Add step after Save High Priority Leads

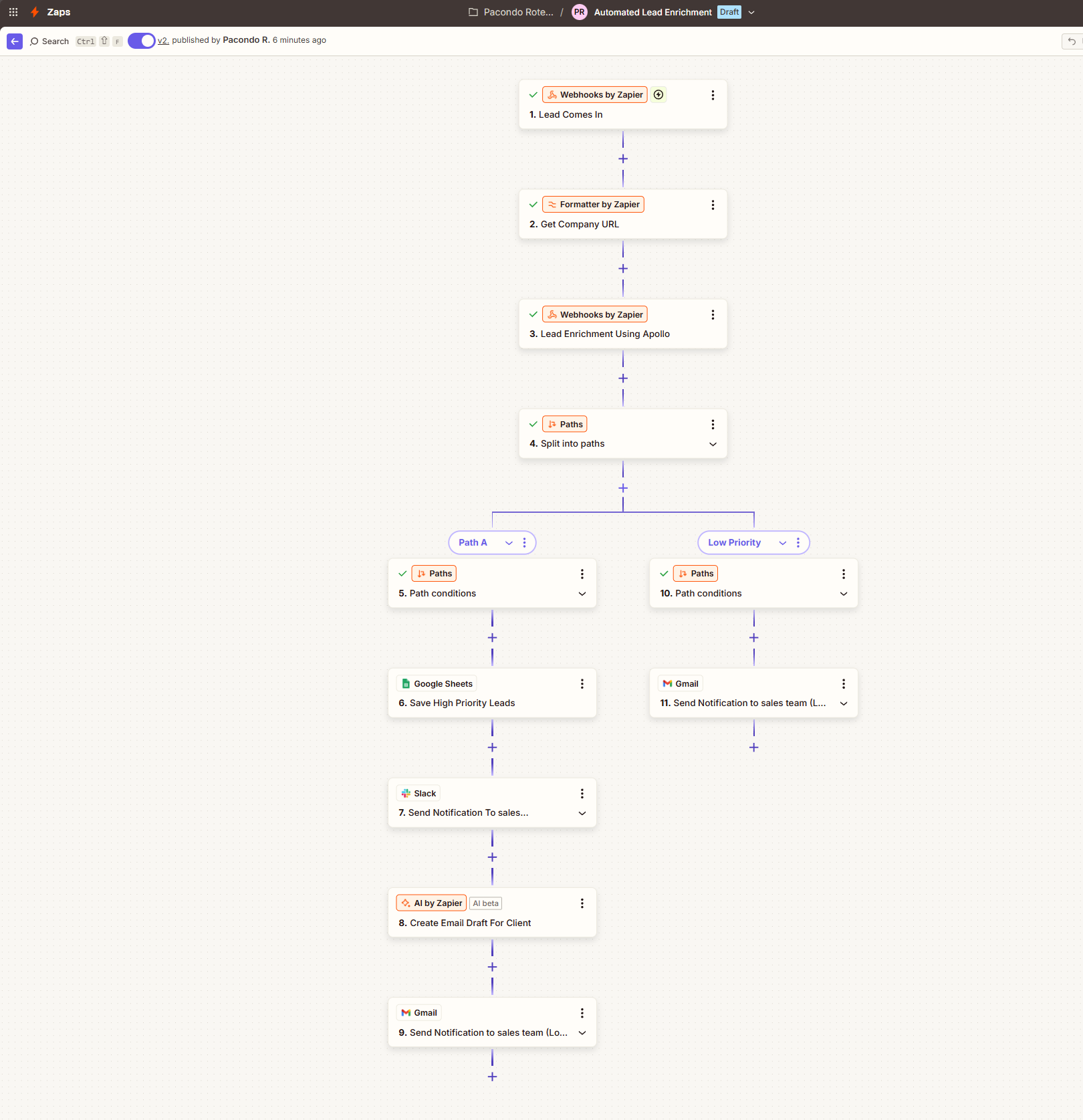[x=493, y=748]
